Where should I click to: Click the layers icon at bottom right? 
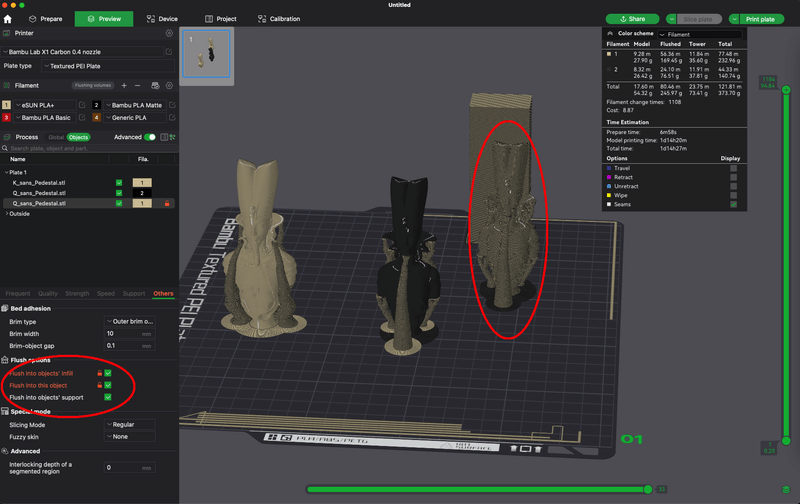[786, 490]
